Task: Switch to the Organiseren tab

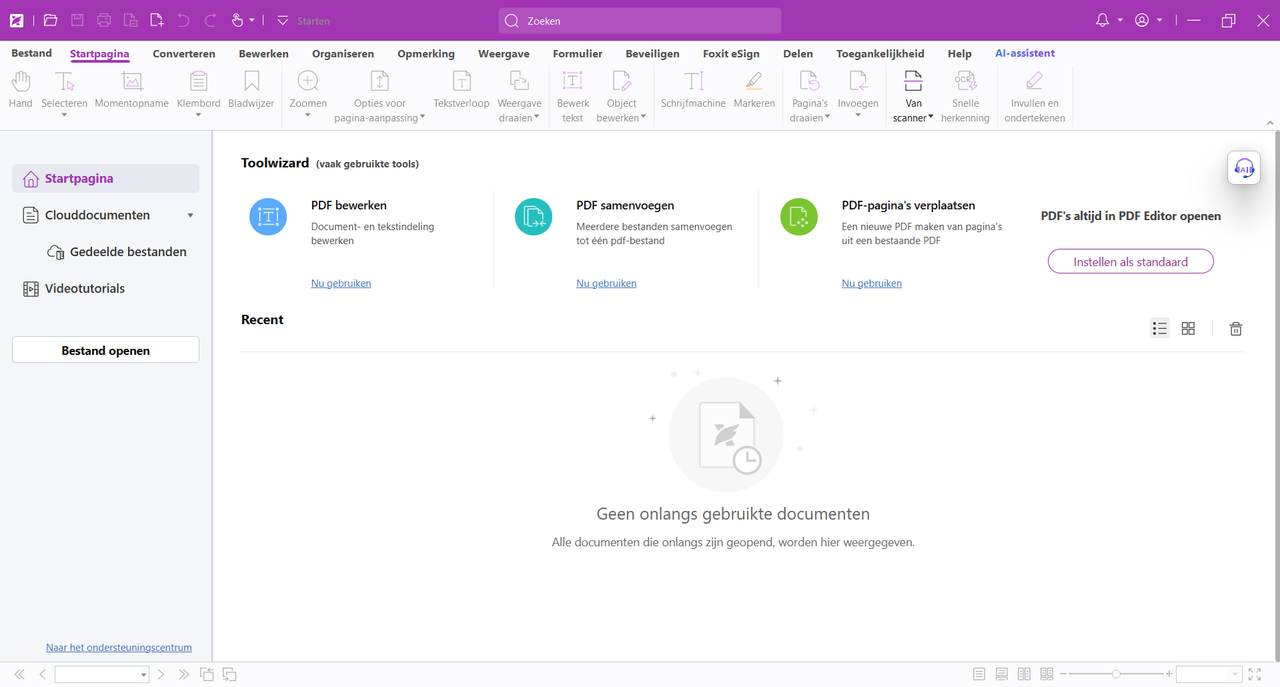Action: pos(343,54)
